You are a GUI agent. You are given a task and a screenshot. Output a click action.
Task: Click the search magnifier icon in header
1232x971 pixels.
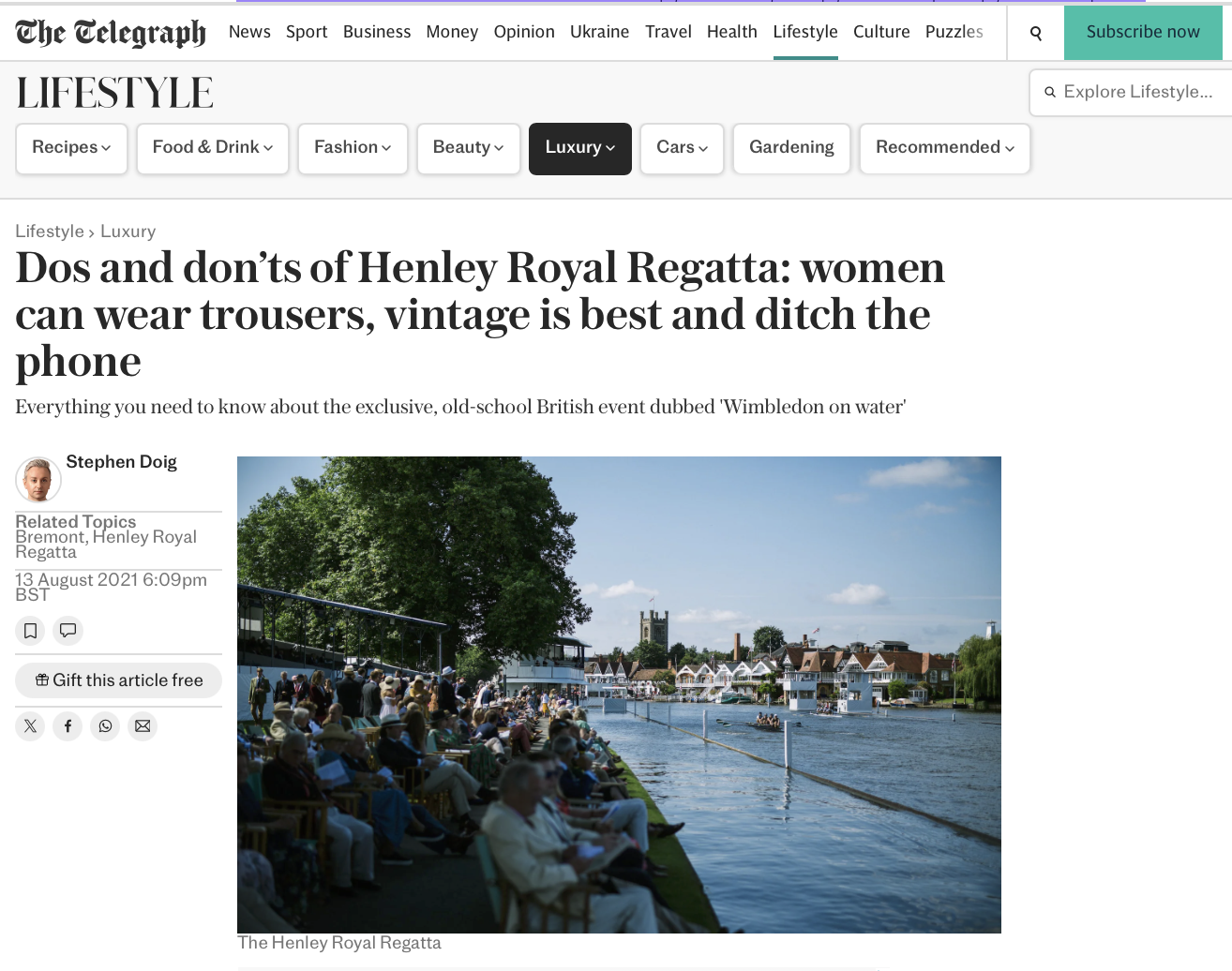(1035, 33)
